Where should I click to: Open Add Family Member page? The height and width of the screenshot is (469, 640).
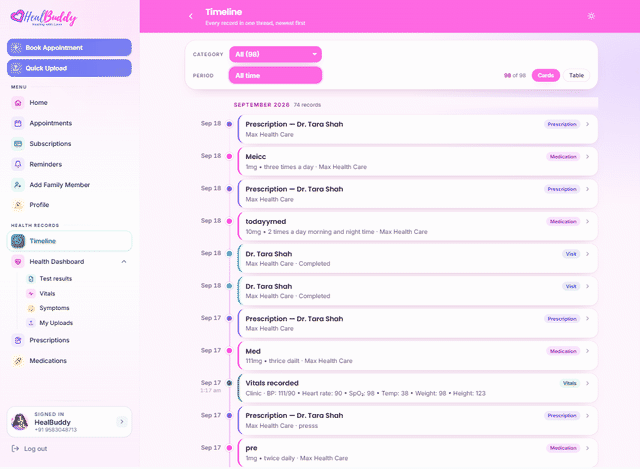point(69,185)
